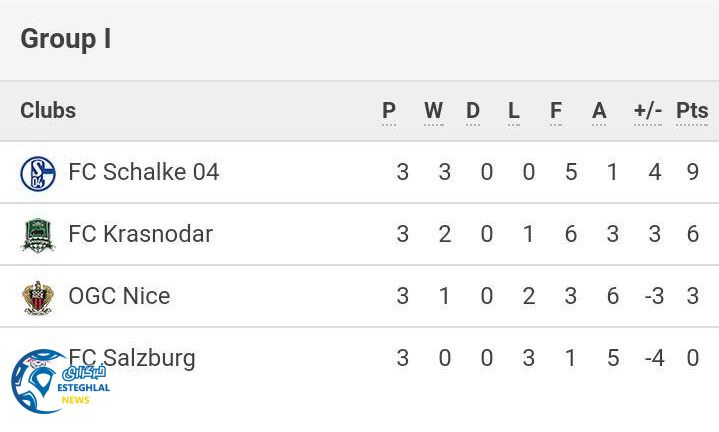Click the W (wins) column header

click(x=433, y=111)
